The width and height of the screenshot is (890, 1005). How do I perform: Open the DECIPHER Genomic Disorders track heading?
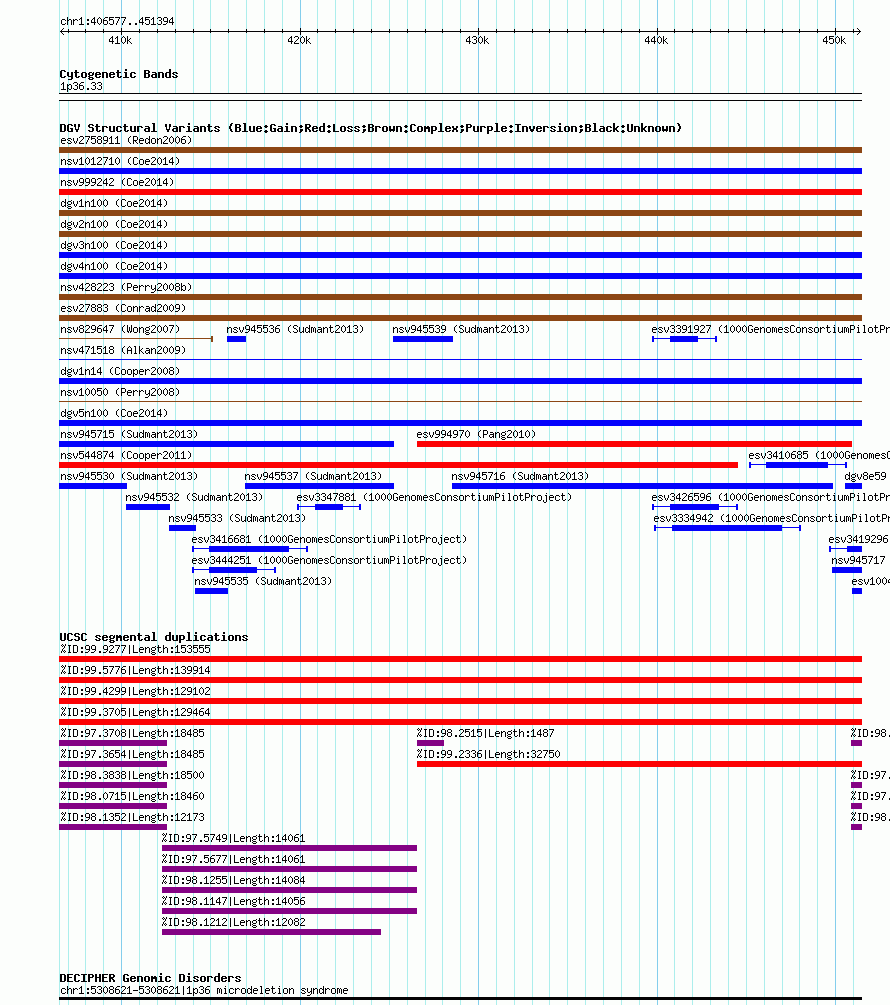click(151, 977)
